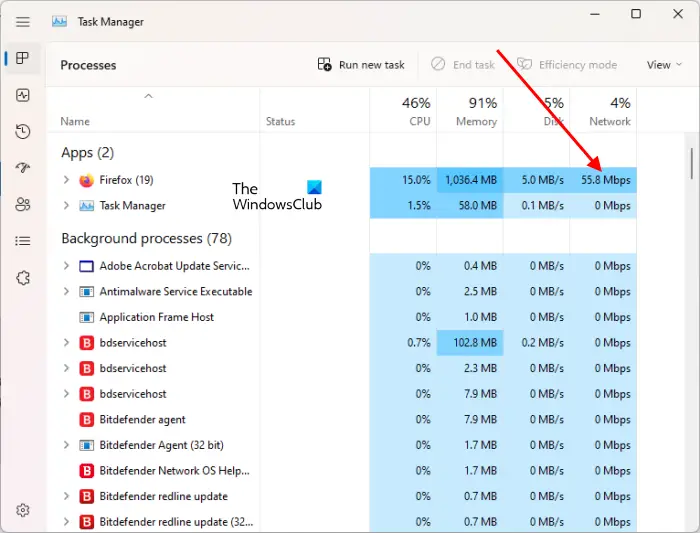
Task: Click the sort arrow above Name
Action: point(149,96)
